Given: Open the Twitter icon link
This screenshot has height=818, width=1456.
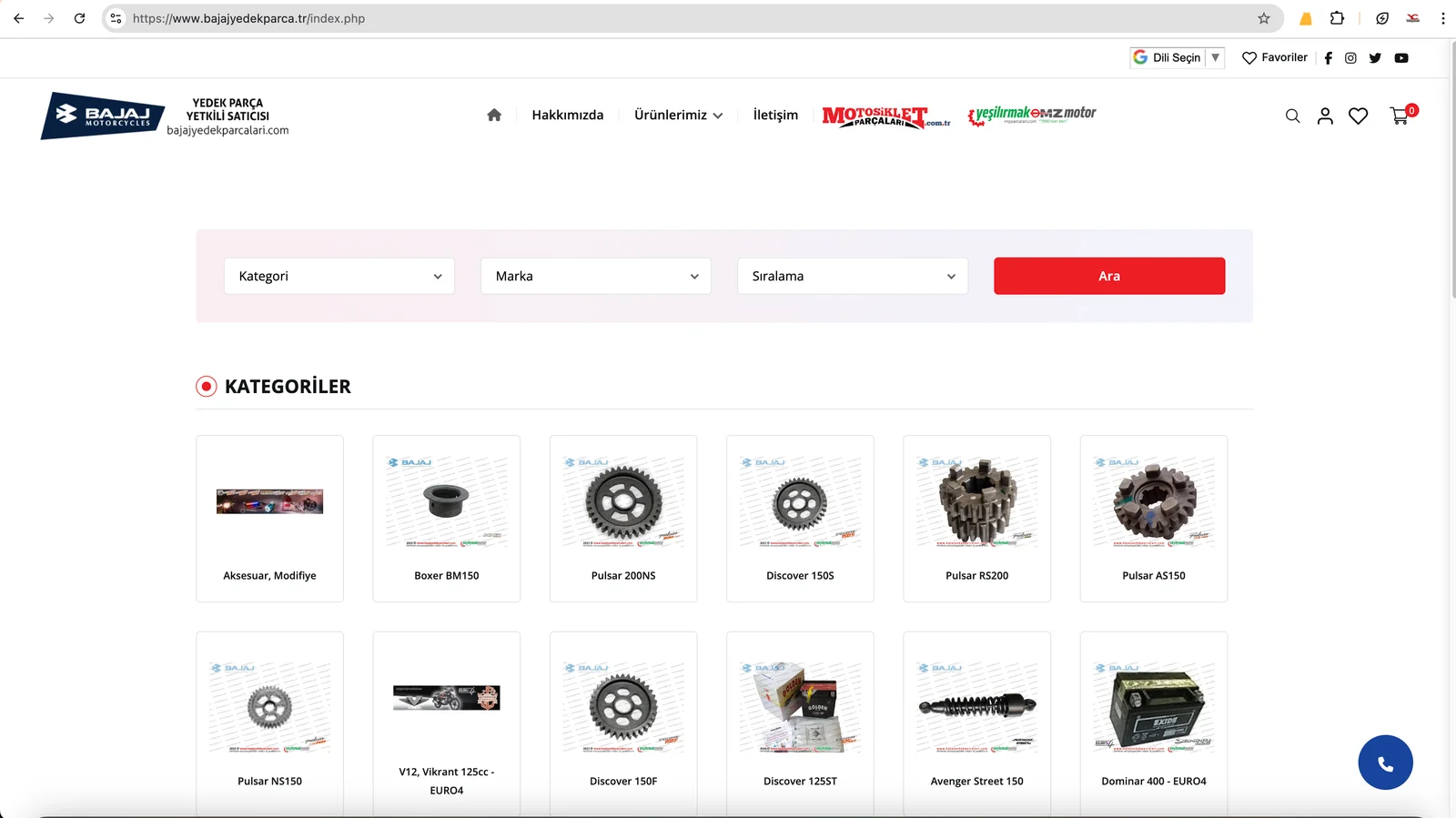Looking at the screenshot, I should click(x=1375, y=58).
